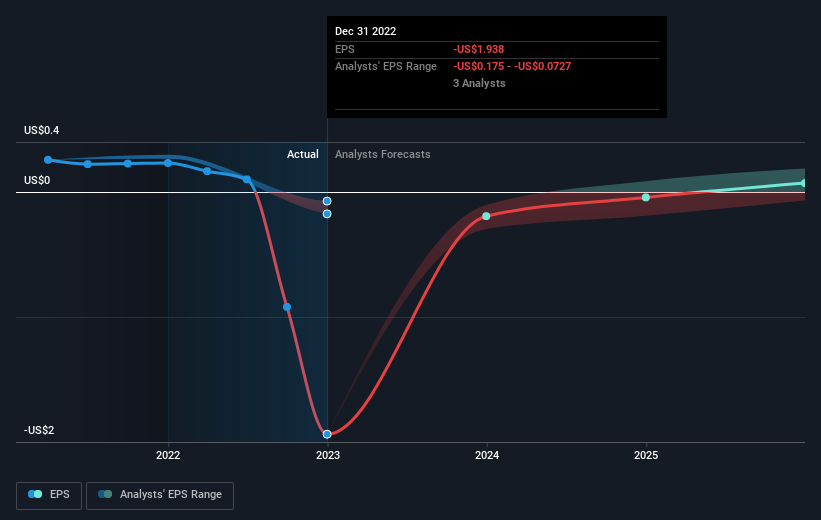This screenshot has width=821, height=520.
Task: Select the EPS point at start of 2022
Action: pos(168,163)
